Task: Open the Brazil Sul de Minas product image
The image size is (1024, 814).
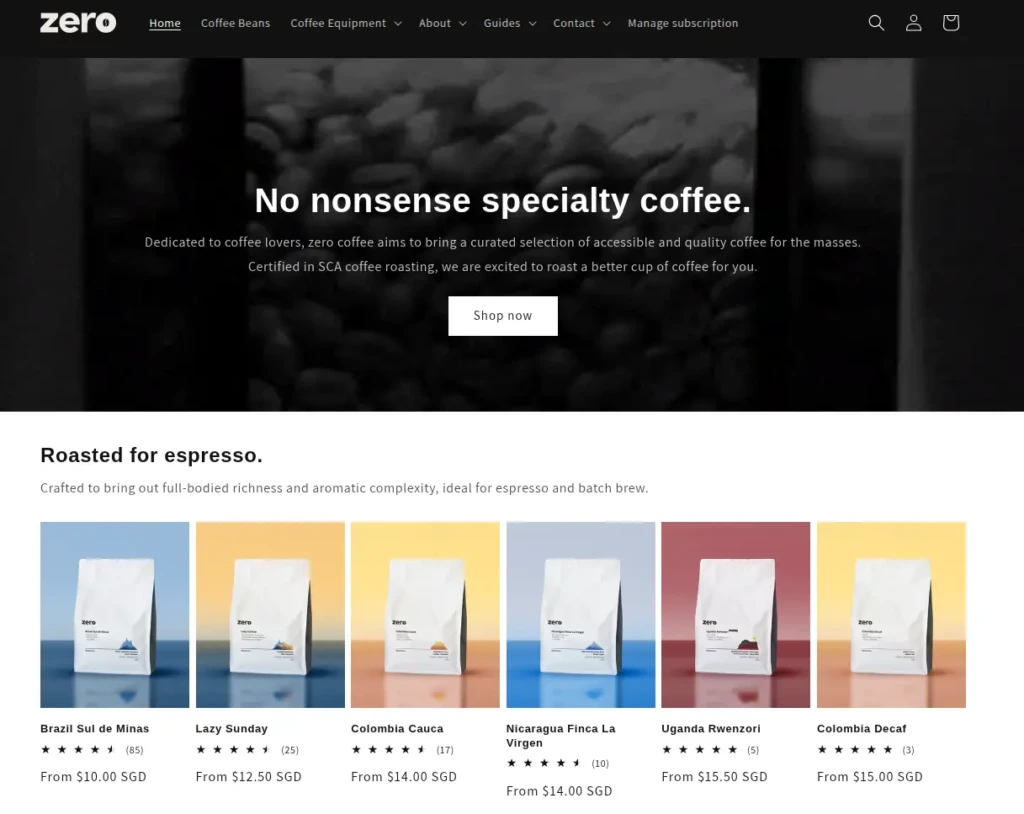Action: pos(114,614)
